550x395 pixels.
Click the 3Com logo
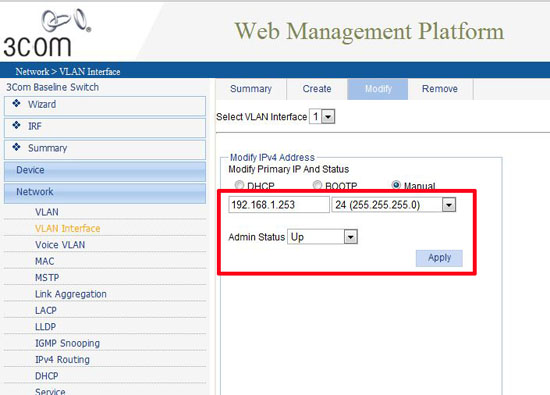(x=47, y=33)
